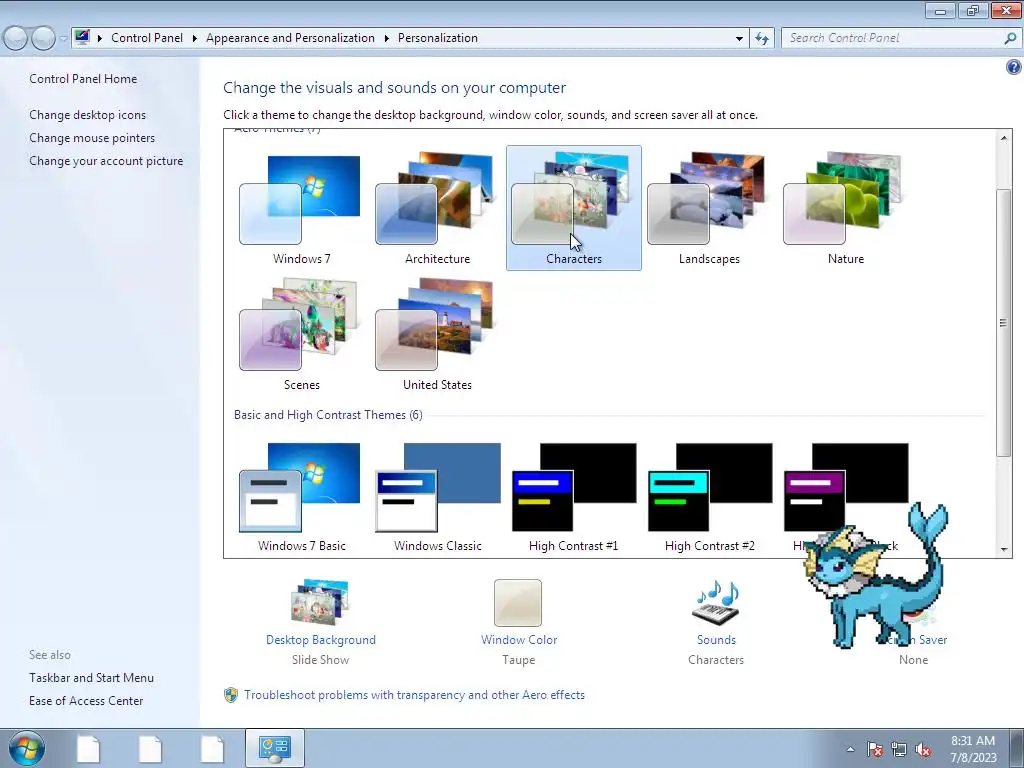The height and width of the screenshot is (768, 1024).
Task: Select the Windows Classic theme
Action: [437, 498]
